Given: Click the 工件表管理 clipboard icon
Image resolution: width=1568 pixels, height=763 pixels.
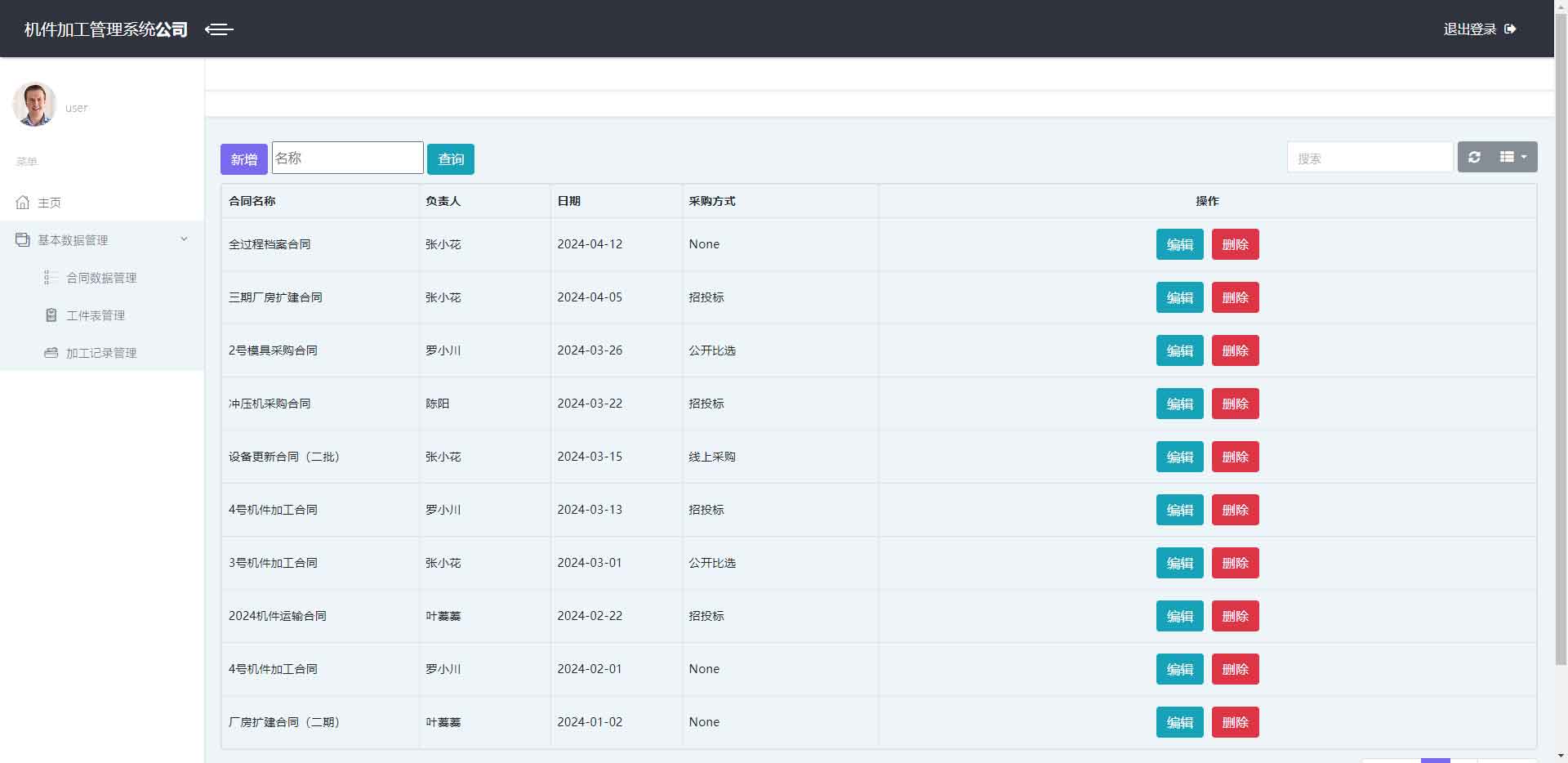Looking at the screenshot, I should [51, 315].
